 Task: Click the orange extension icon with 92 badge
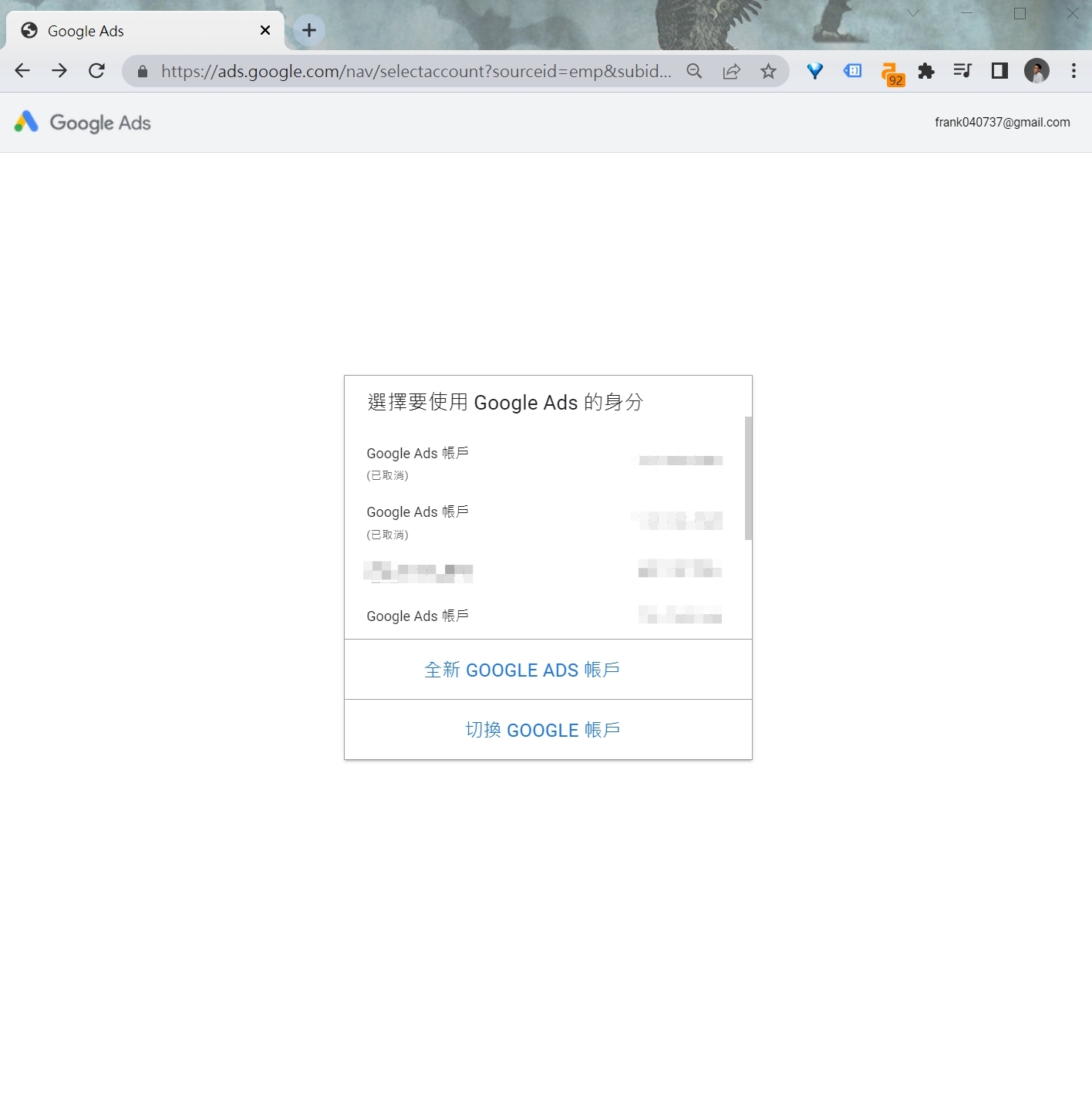[x=891, y=73]
